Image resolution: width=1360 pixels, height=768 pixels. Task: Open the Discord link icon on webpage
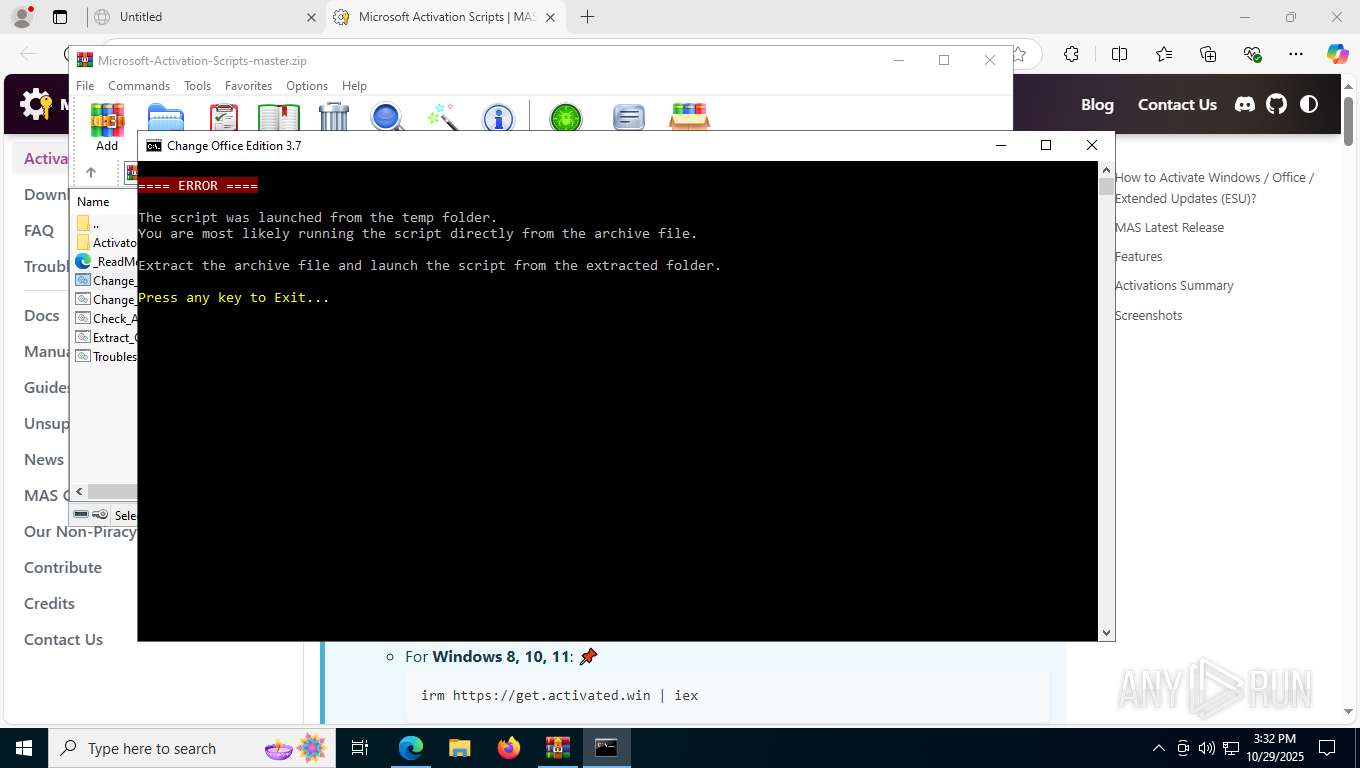pos(1245,104)
